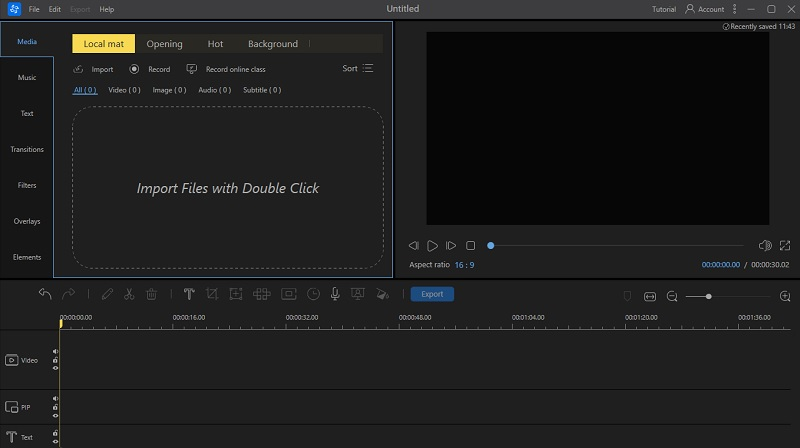This screenshot has width=800, height=448.
Task: Filter media by Audio ( 0 )
Action: click(214, 90)
